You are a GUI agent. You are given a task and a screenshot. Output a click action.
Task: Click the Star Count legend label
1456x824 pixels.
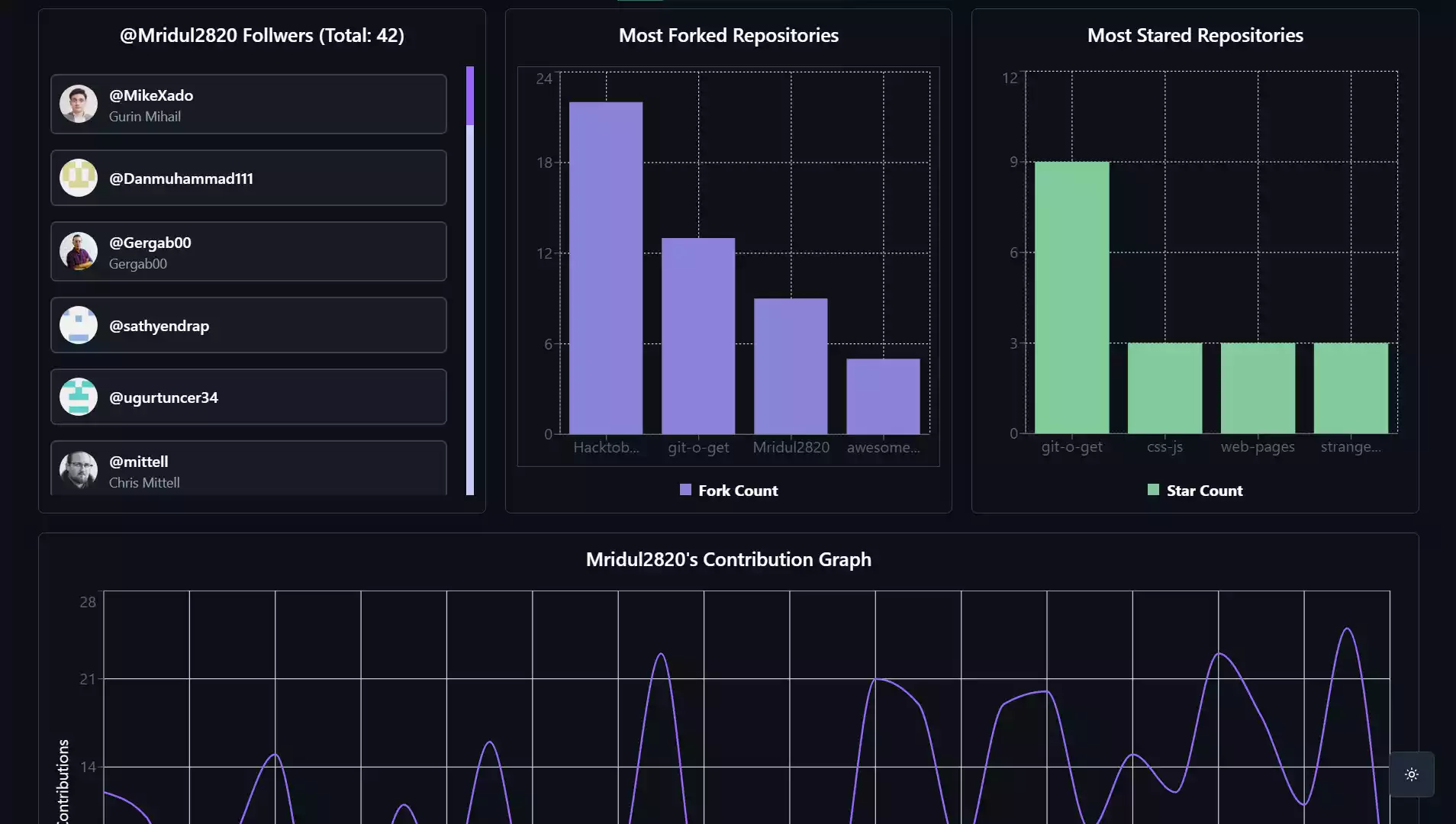1204,491
